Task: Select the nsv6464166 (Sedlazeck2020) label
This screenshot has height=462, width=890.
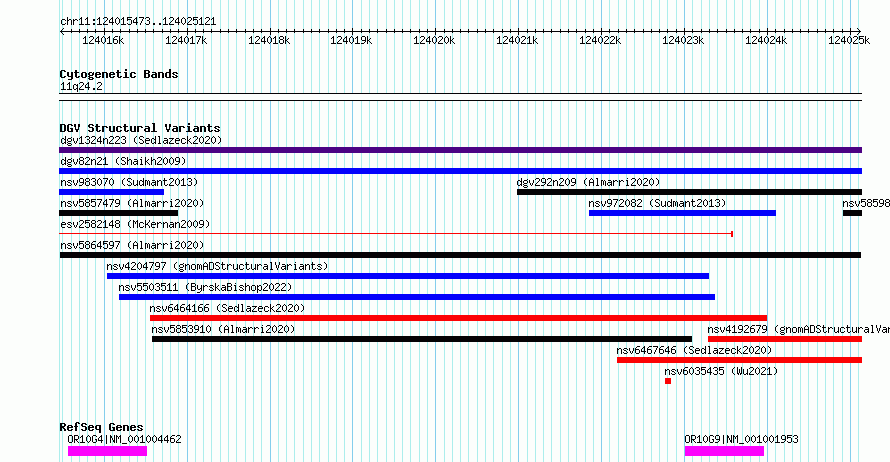Action: [227, 308]
